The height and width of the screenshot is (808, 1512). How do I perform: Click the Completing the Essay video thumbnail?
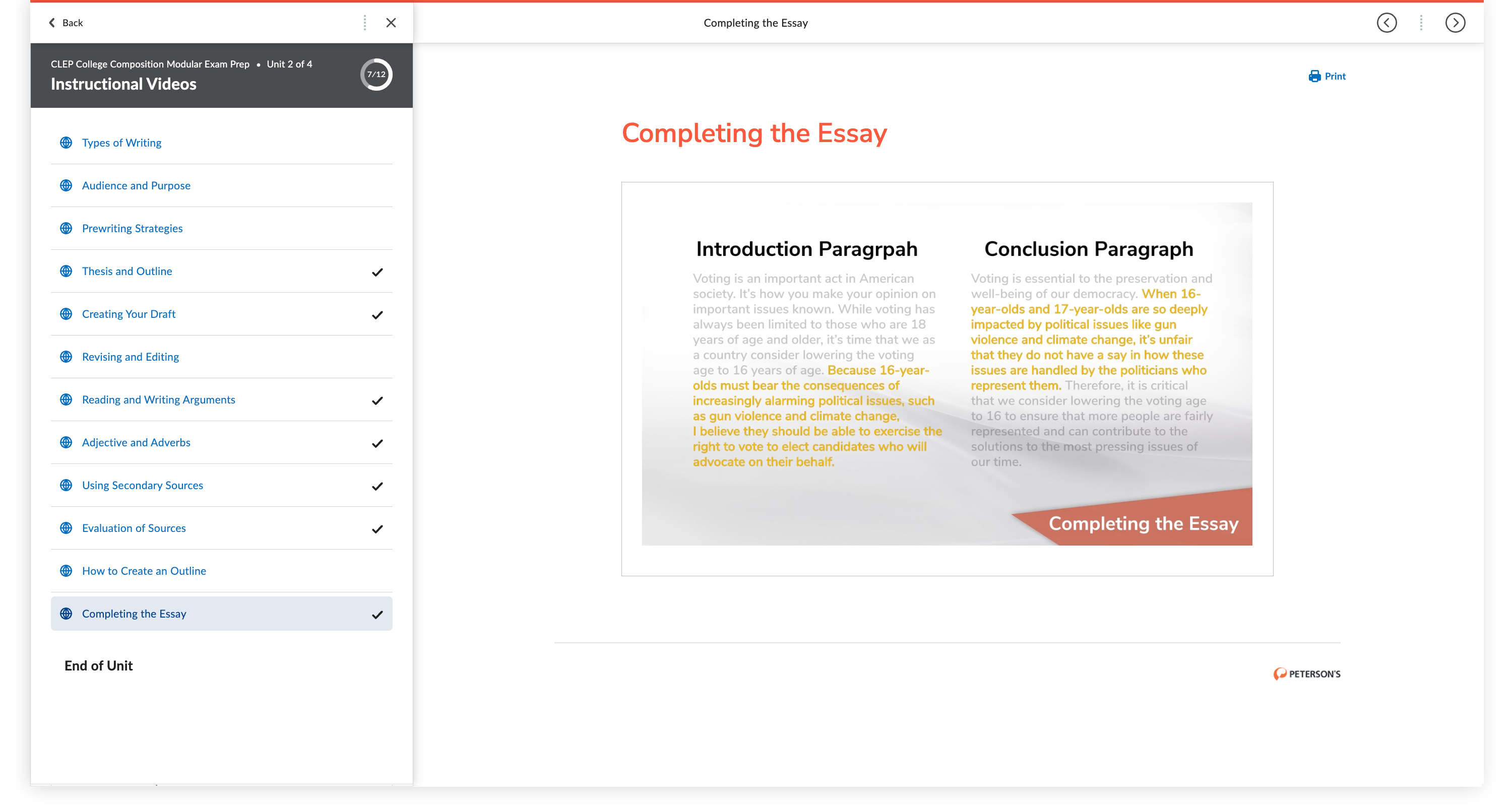pos(946,374)
